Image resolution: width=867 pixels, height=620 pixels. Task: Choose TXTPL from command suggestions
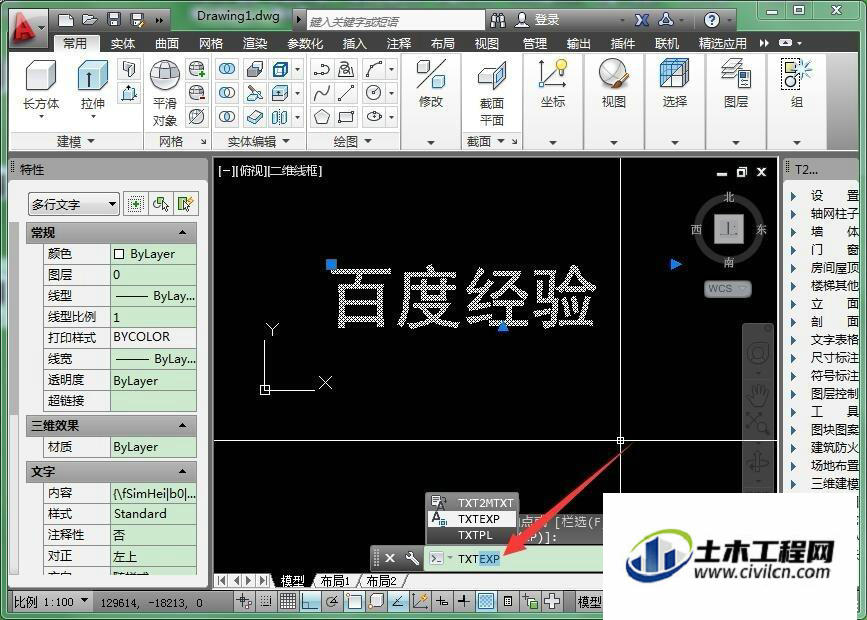point(472,535)
